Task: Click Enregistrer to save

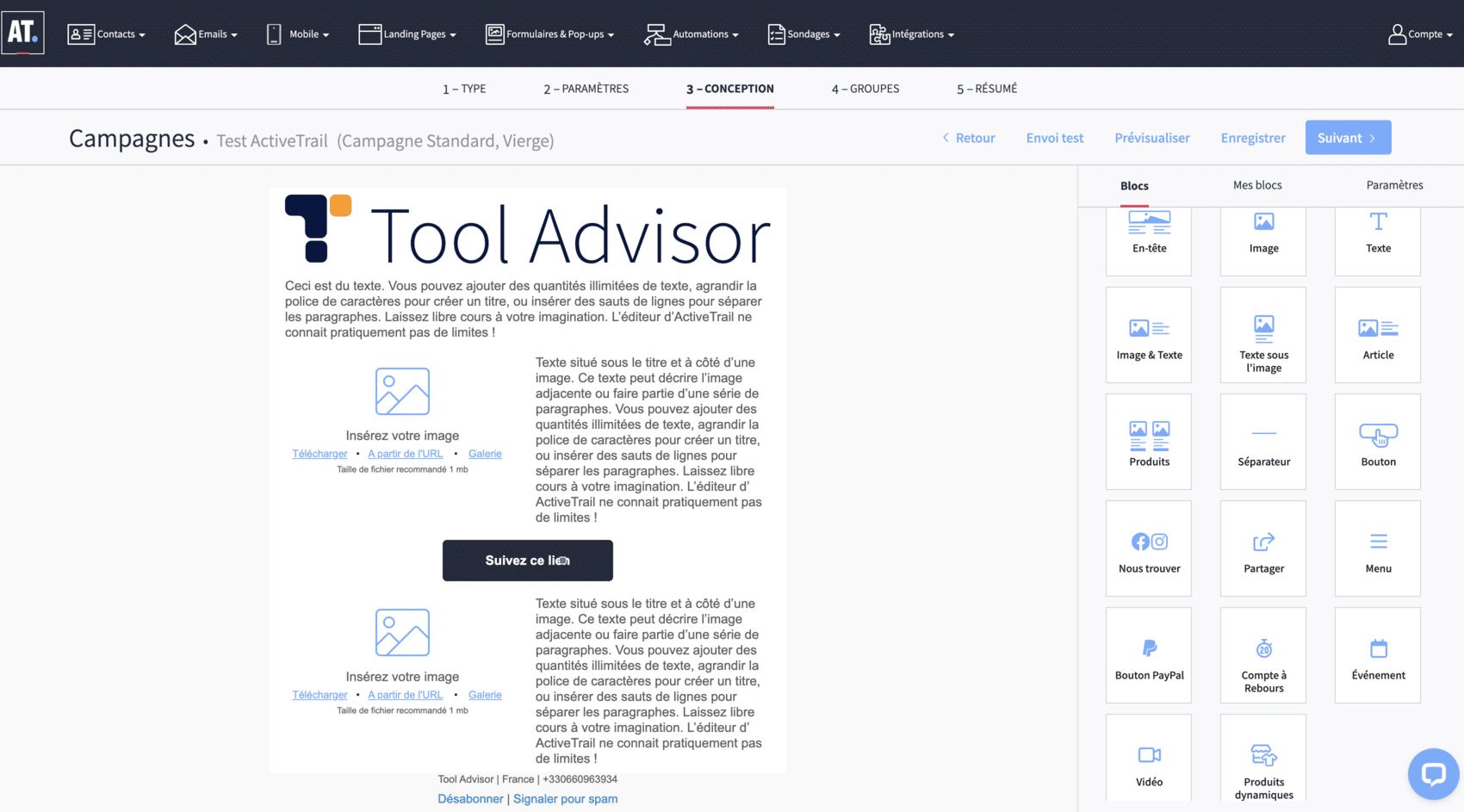Action: (x=1253, y=138)
